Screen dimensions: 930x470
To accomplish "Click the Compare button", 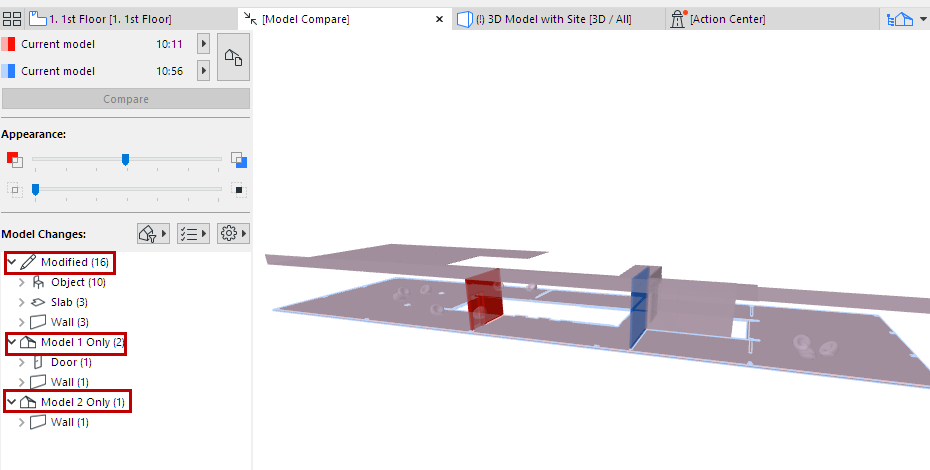I will [126, 99].
